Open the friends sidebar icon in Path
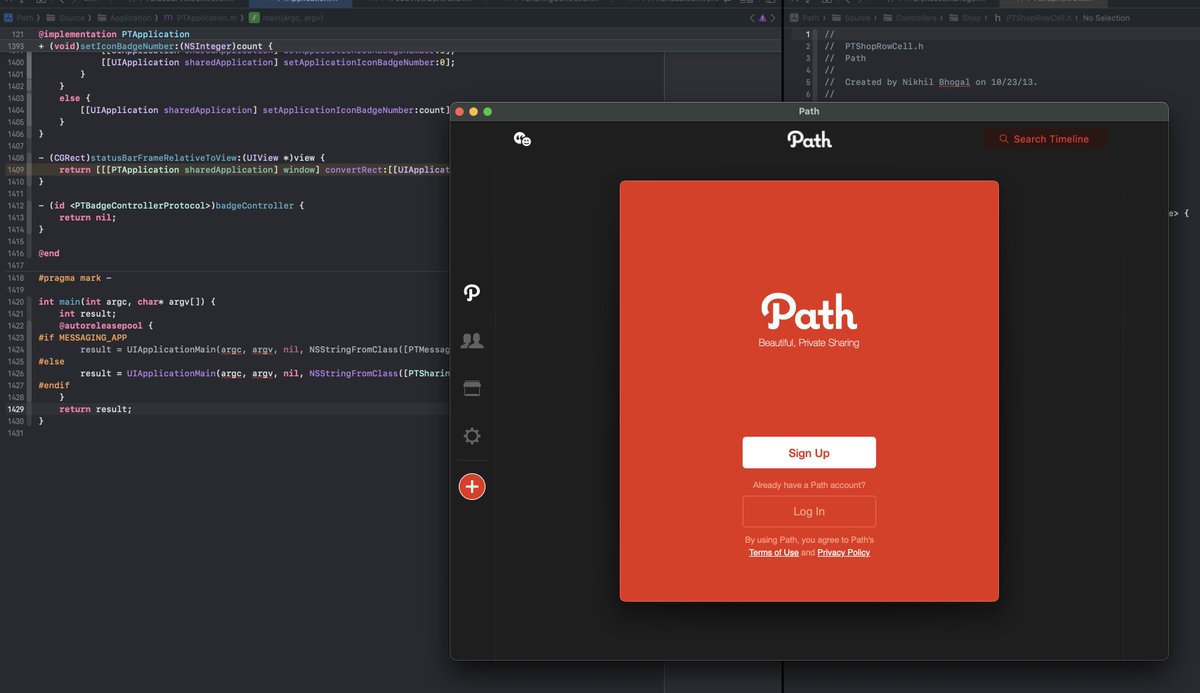Screen dimensions: 1200x693 pos(472,341)
